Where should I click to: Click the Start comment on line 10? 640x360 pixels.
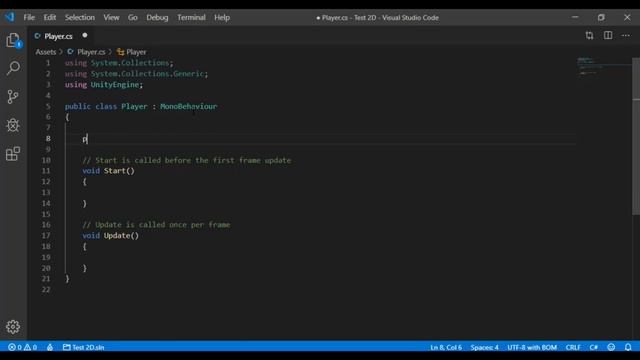[187, 160]
